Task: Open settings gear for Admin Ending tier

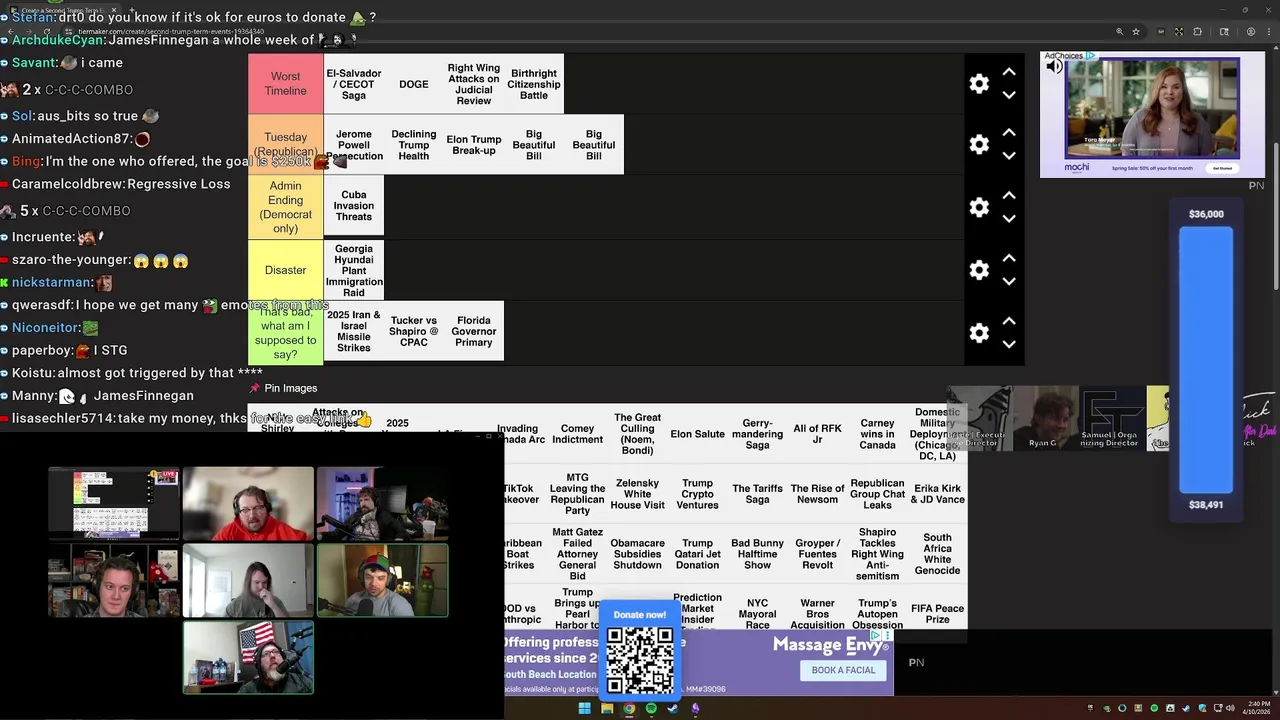Action: coord(979,208)
